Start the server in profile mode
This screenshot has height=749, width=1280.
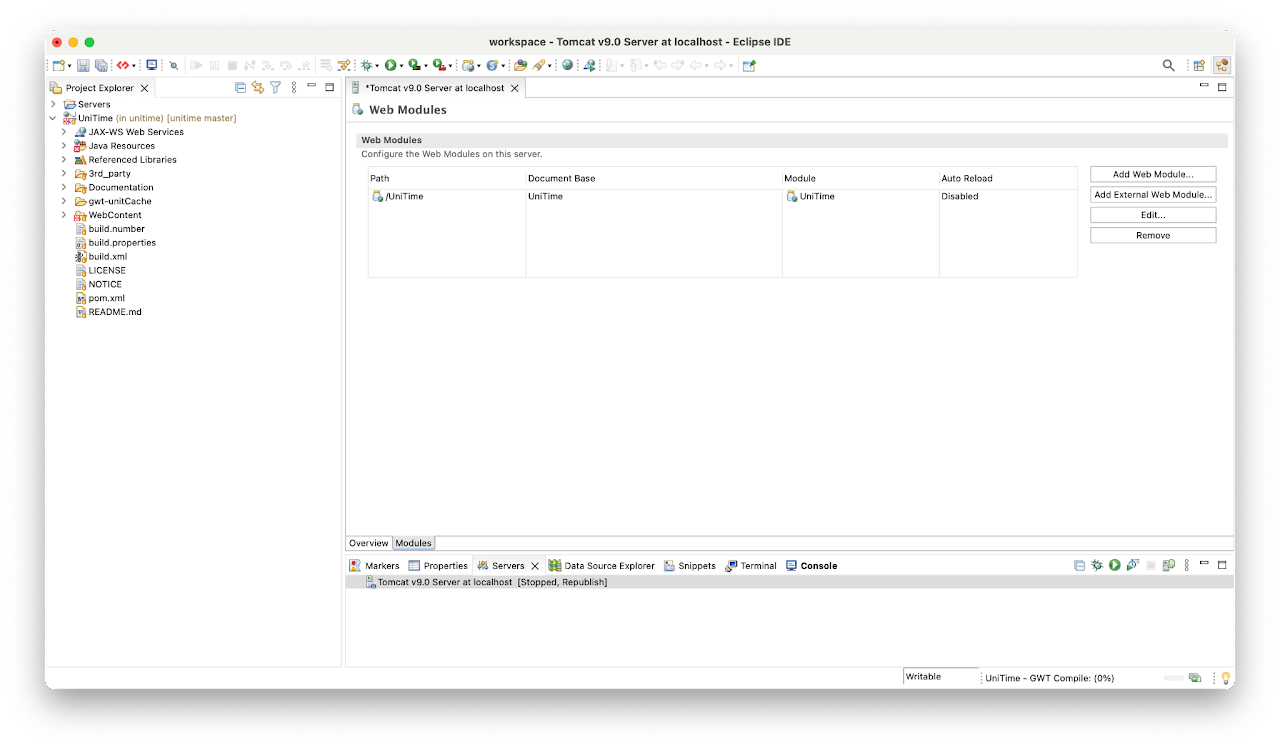(1133, 565)
